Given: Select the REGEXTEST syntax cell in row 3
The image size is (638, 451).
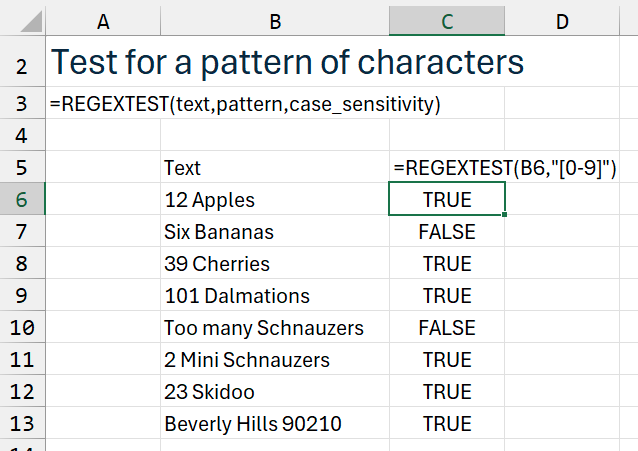Looking at the screenshot, I should 245,104.
